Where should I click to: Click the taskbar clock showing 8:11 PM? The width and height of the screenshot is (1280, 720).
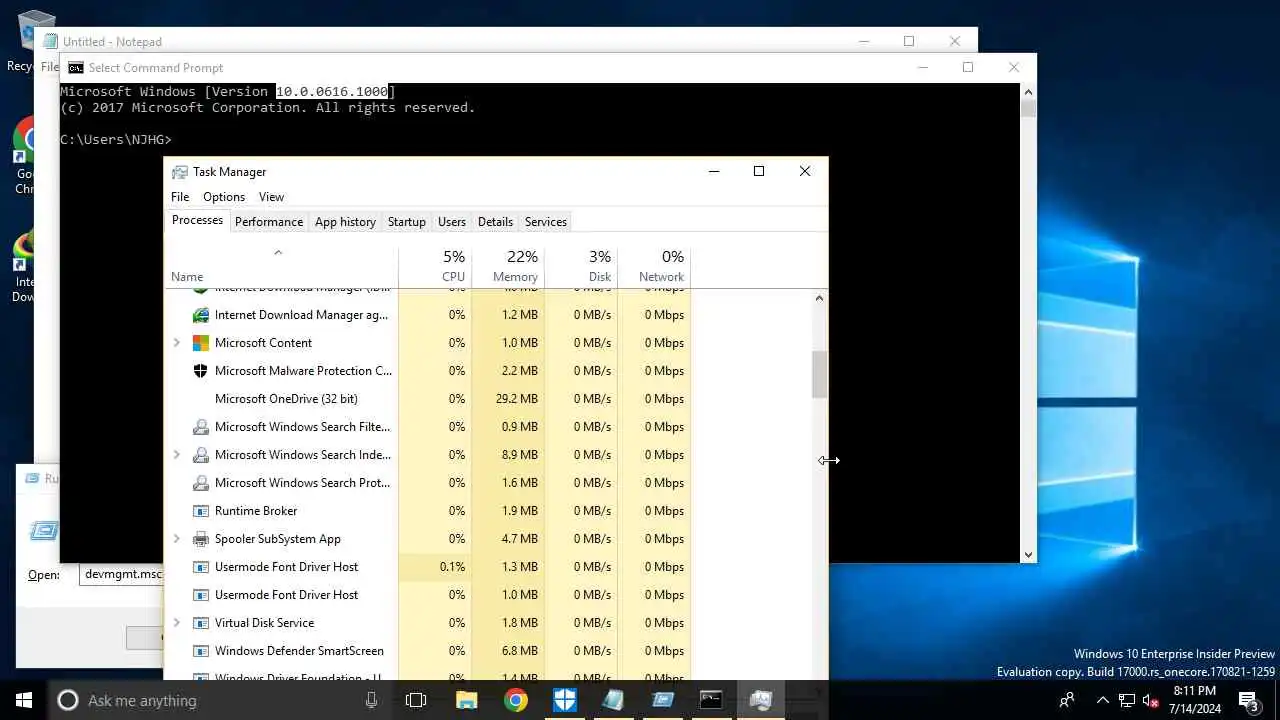[x=1194, y=700]
